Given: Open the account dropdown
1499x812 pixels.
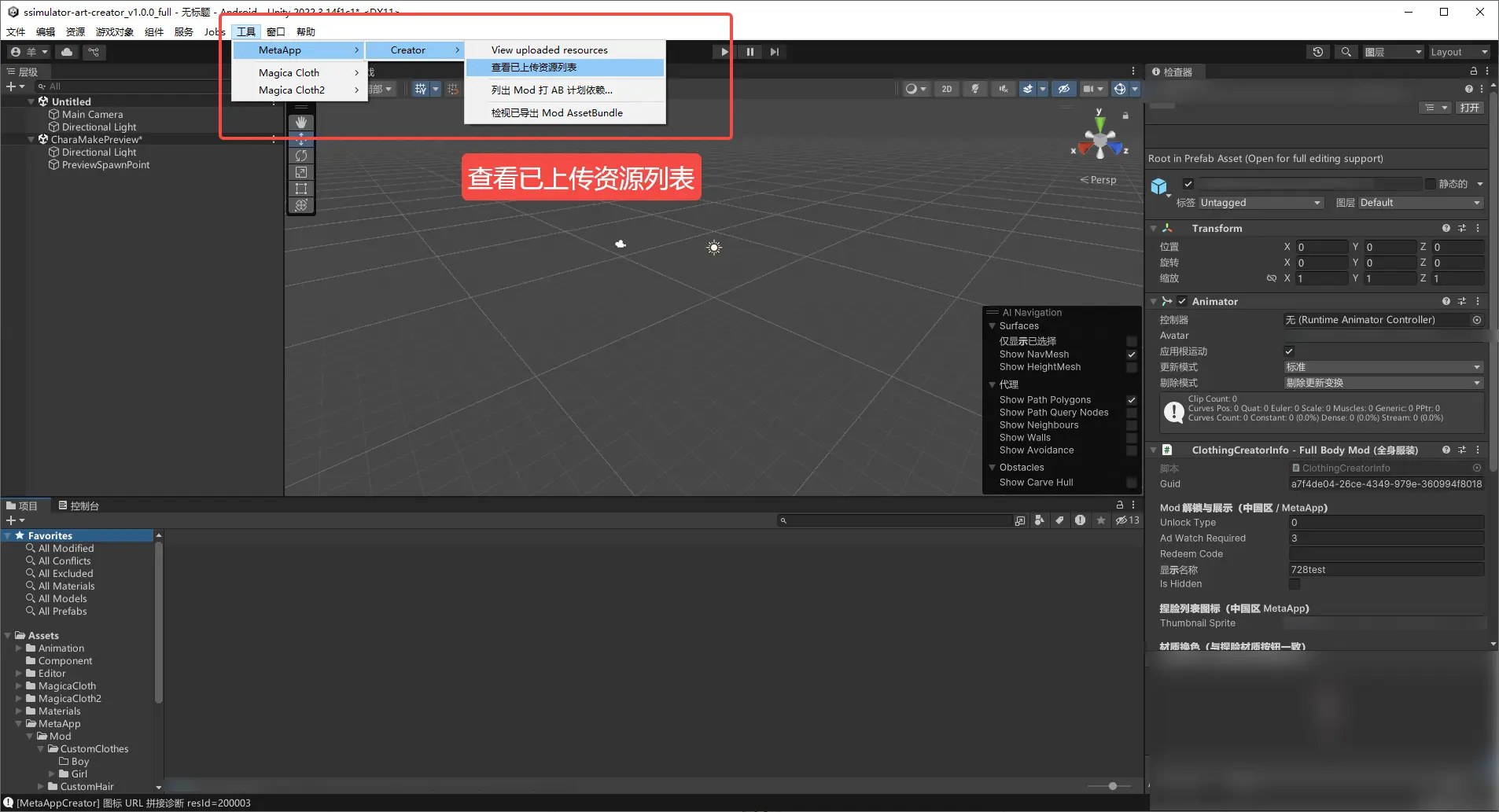Looking at the screenshot, I should [30, 52].
